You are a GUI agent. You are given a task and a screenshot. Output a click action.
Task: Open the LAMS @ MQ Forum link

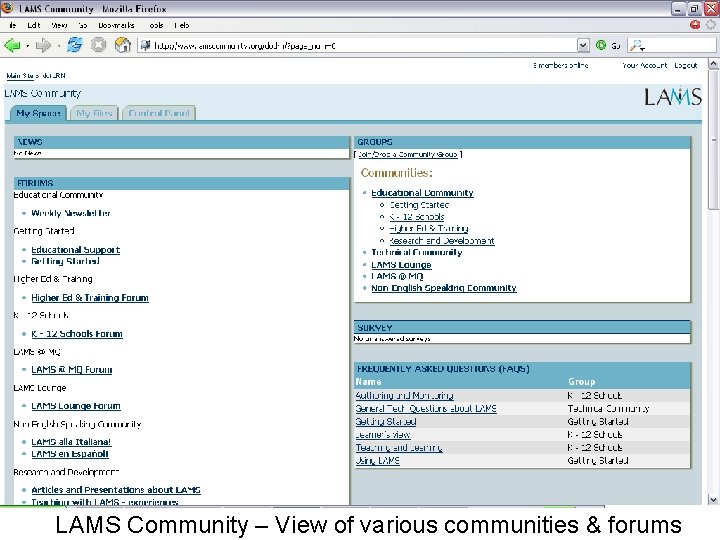tap(72, 370)
